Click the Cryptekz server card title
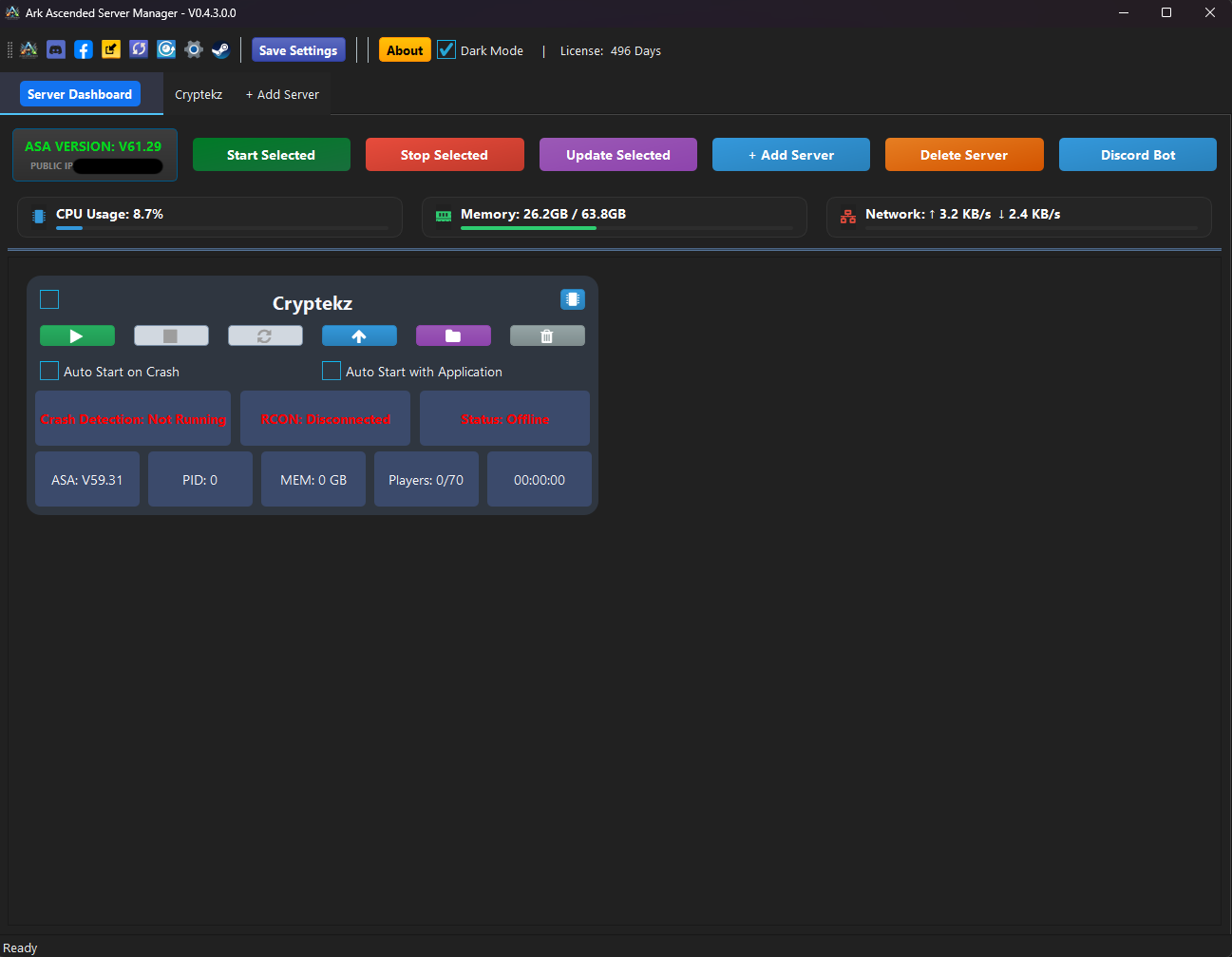Viewport: 1232px width, 957px height. [x=313, y=303]
